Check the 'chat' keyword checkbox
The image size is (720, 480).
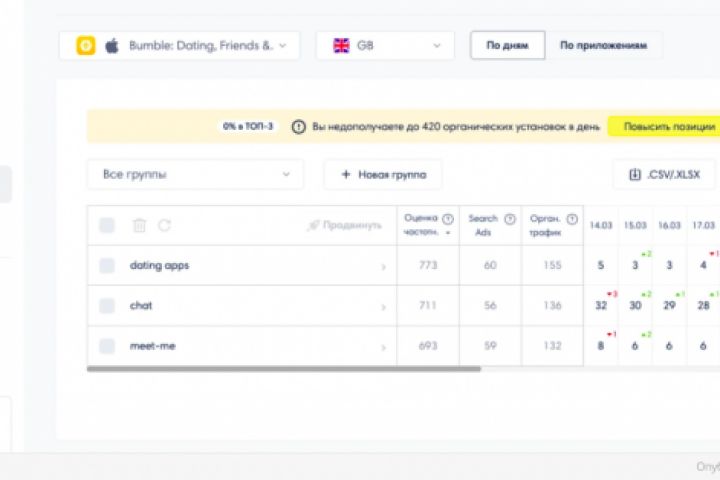click(x=107, y=306)
